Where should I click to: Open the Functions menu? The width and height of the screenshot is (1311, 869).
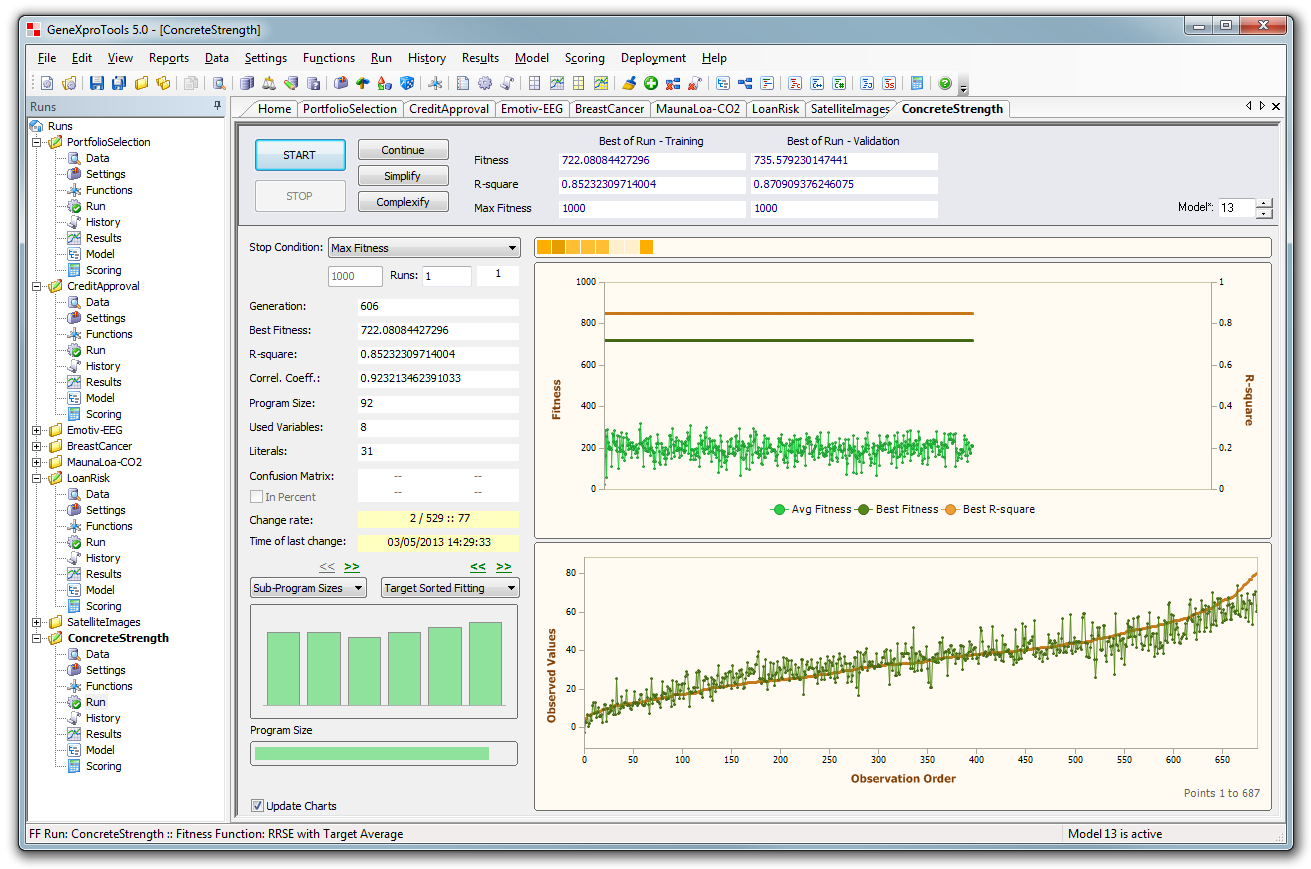point(329,58)
